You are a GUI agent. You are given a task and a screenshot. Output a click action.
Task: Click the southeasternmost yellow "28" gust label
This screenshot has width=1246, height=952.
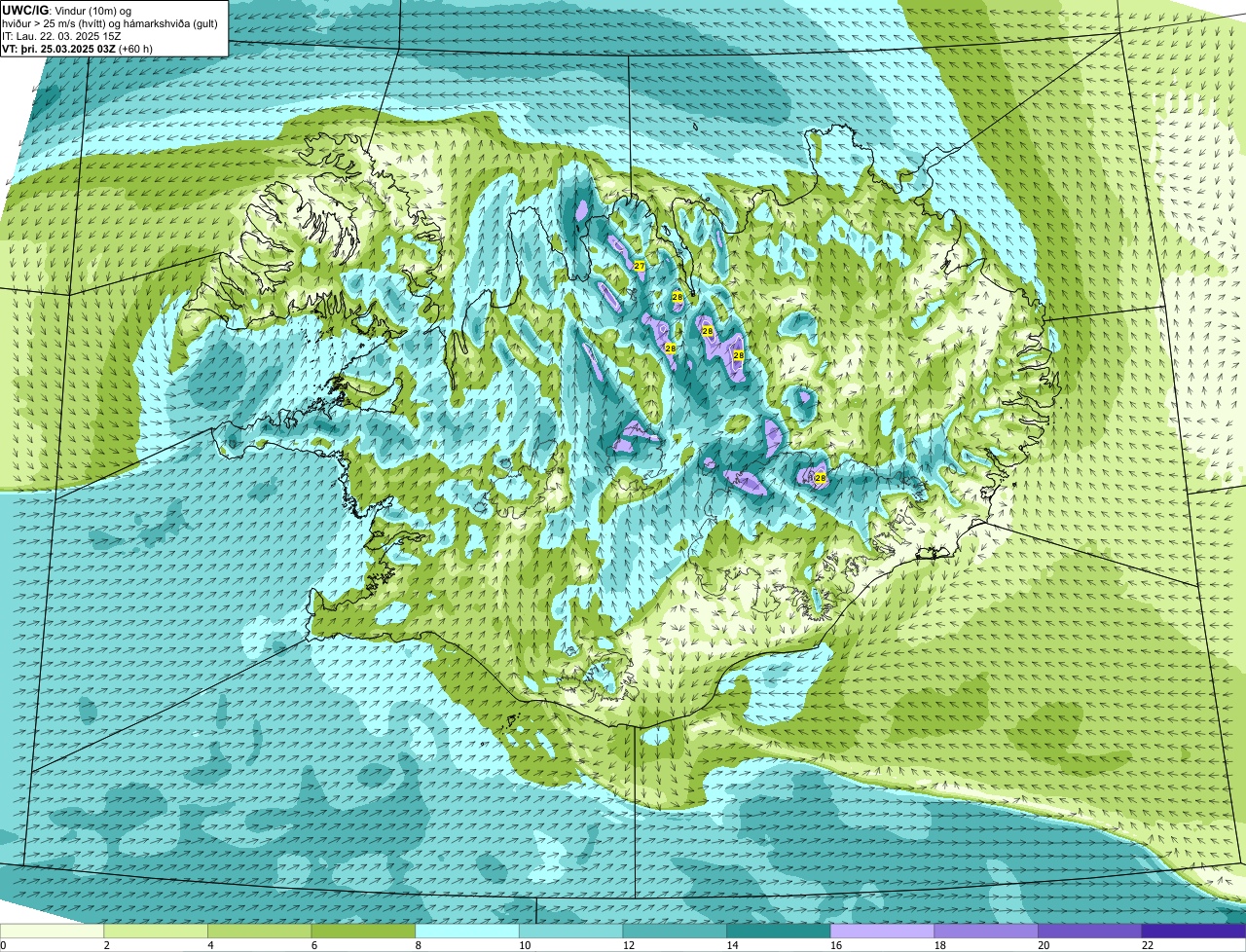click(x=821, y=478)
